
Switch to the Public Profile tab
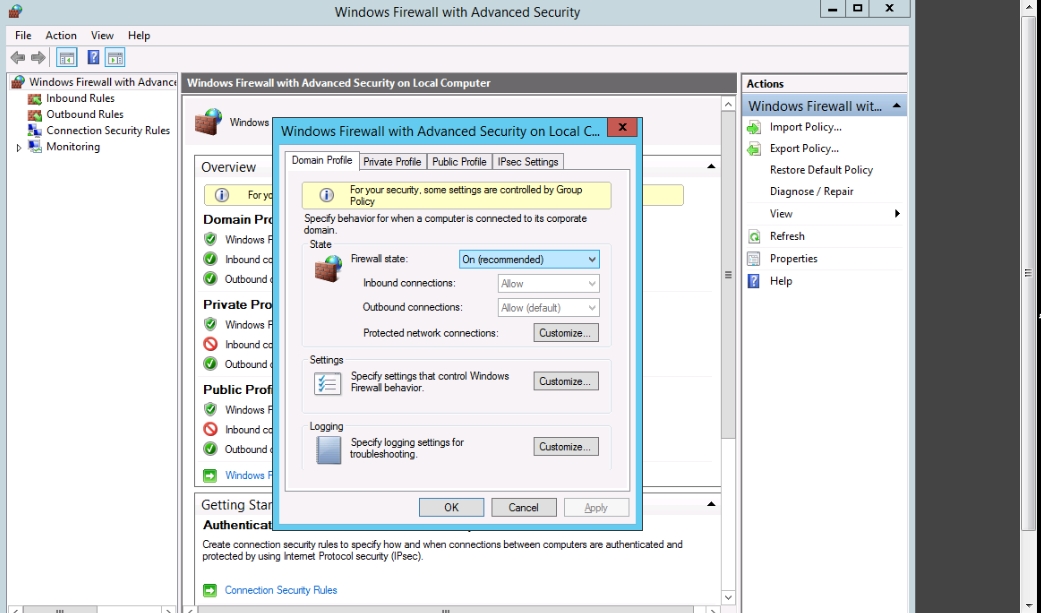pos(459,161)
